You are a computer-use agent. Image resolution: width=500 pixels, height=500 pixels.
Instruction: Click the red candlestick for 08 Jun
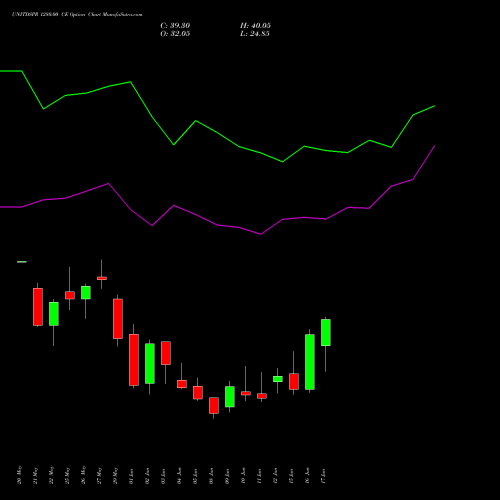(x=214, y=405)
